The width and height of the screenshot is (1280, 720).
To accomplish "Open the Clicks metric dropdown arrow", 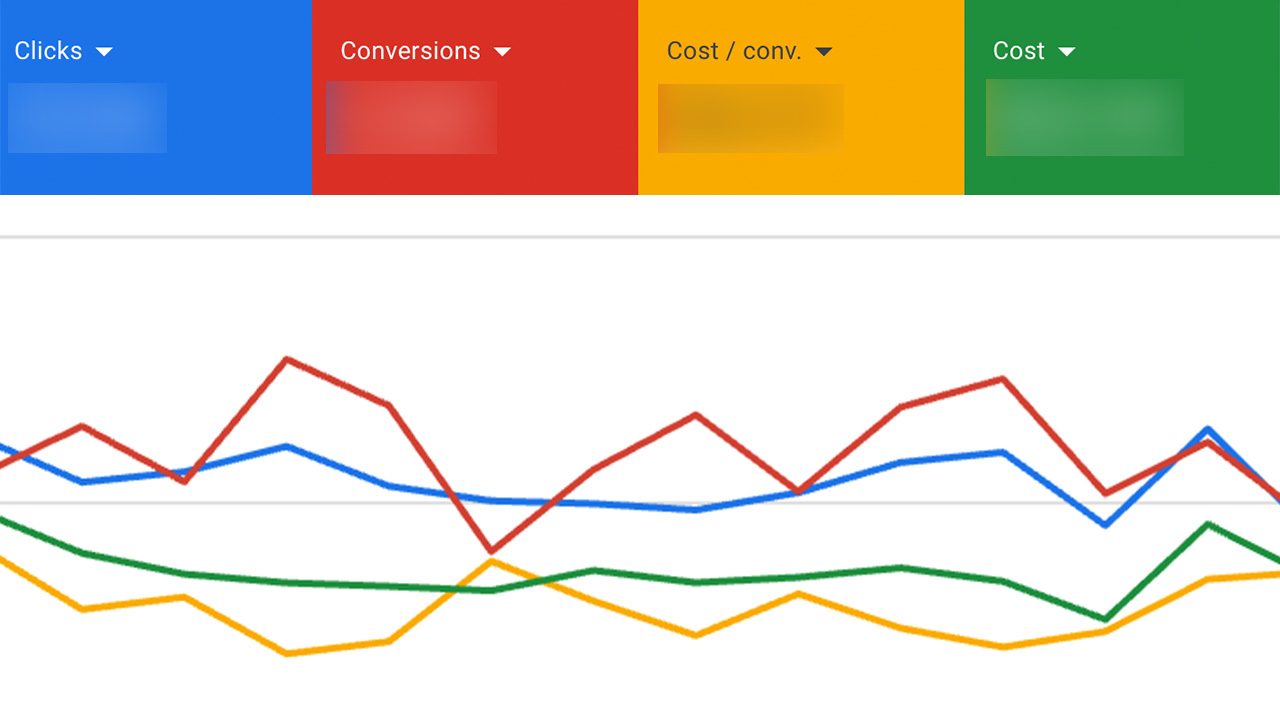I will coord(106,51).
